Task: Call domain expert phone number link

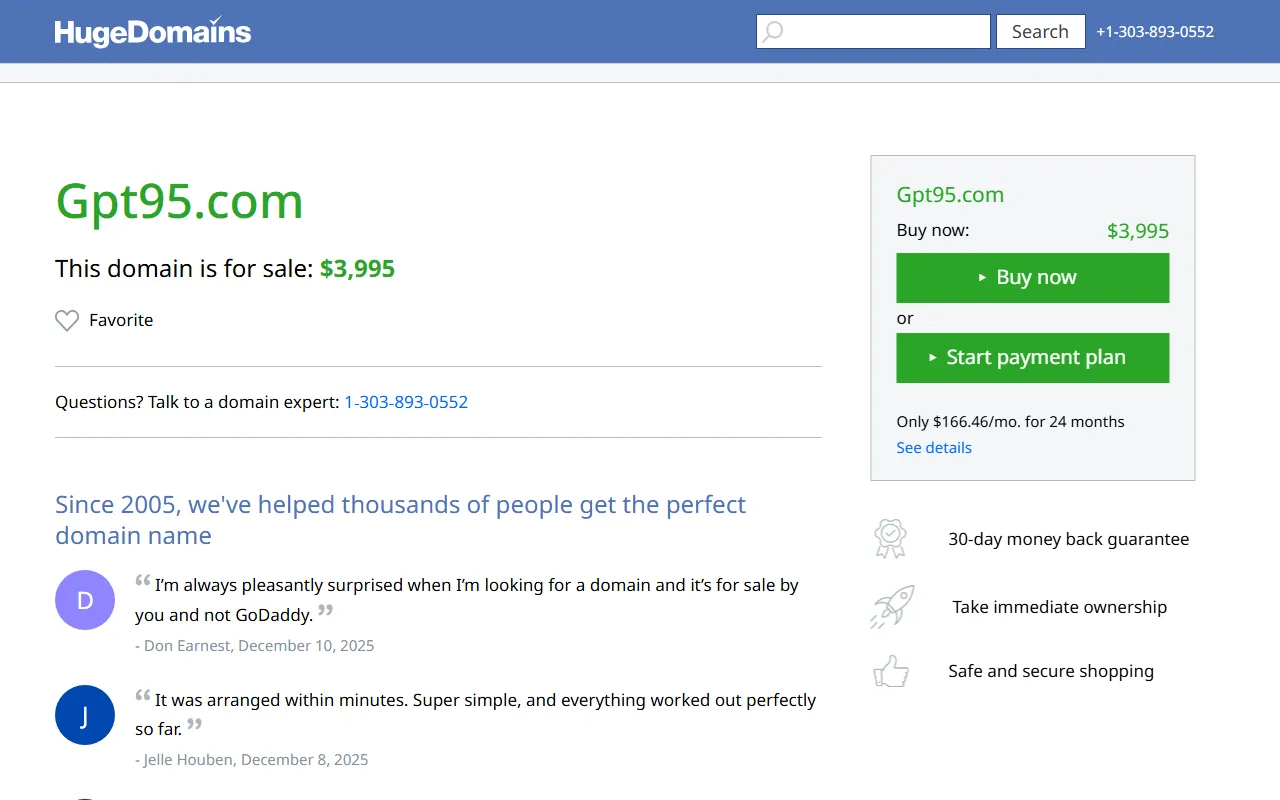Action: pyautogui.click(x=406, y=402)
